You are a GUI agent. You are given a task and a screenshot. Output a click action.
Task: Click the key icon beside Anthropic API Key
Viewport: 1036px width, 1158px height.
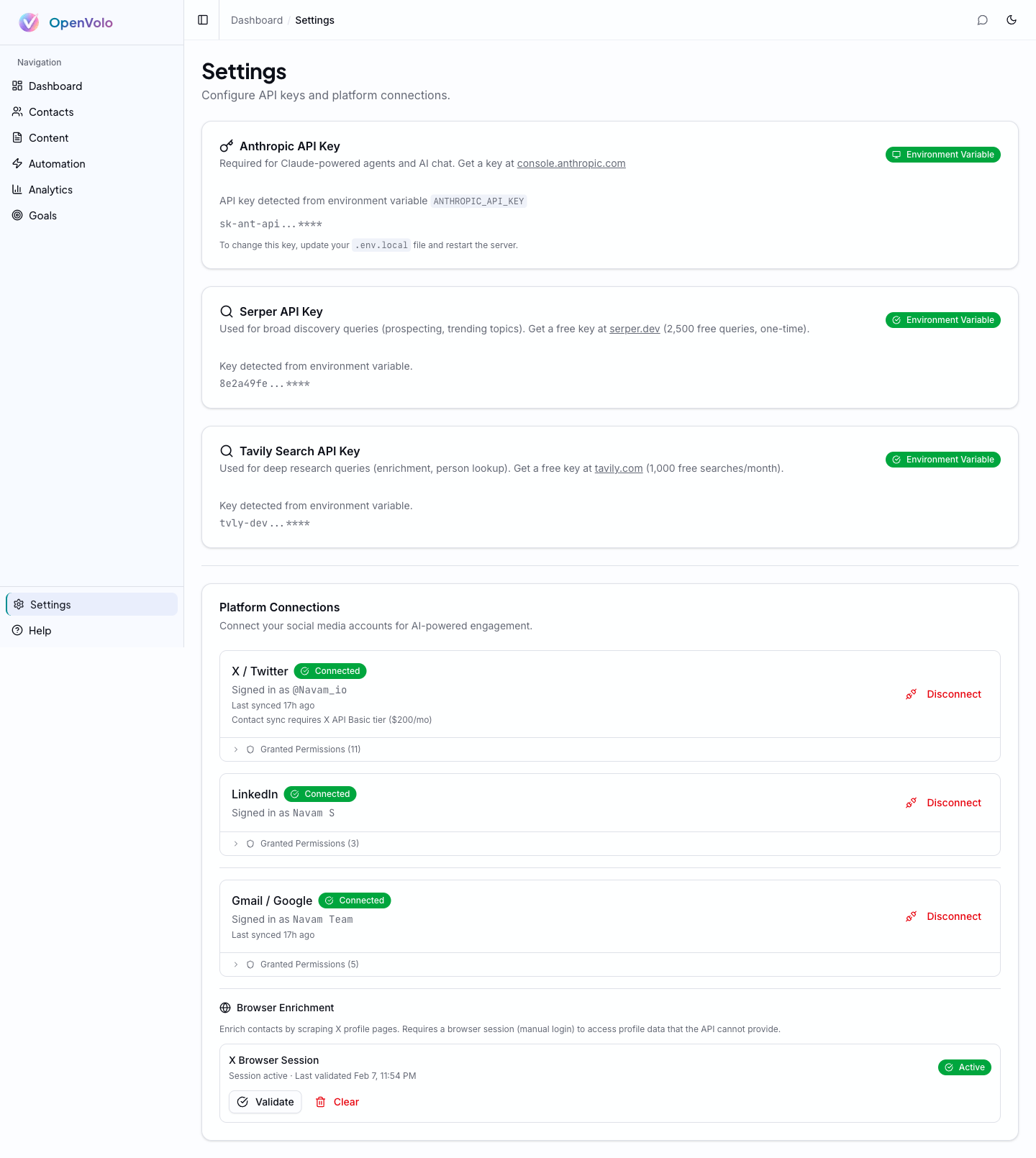click(x=227, y=146)
